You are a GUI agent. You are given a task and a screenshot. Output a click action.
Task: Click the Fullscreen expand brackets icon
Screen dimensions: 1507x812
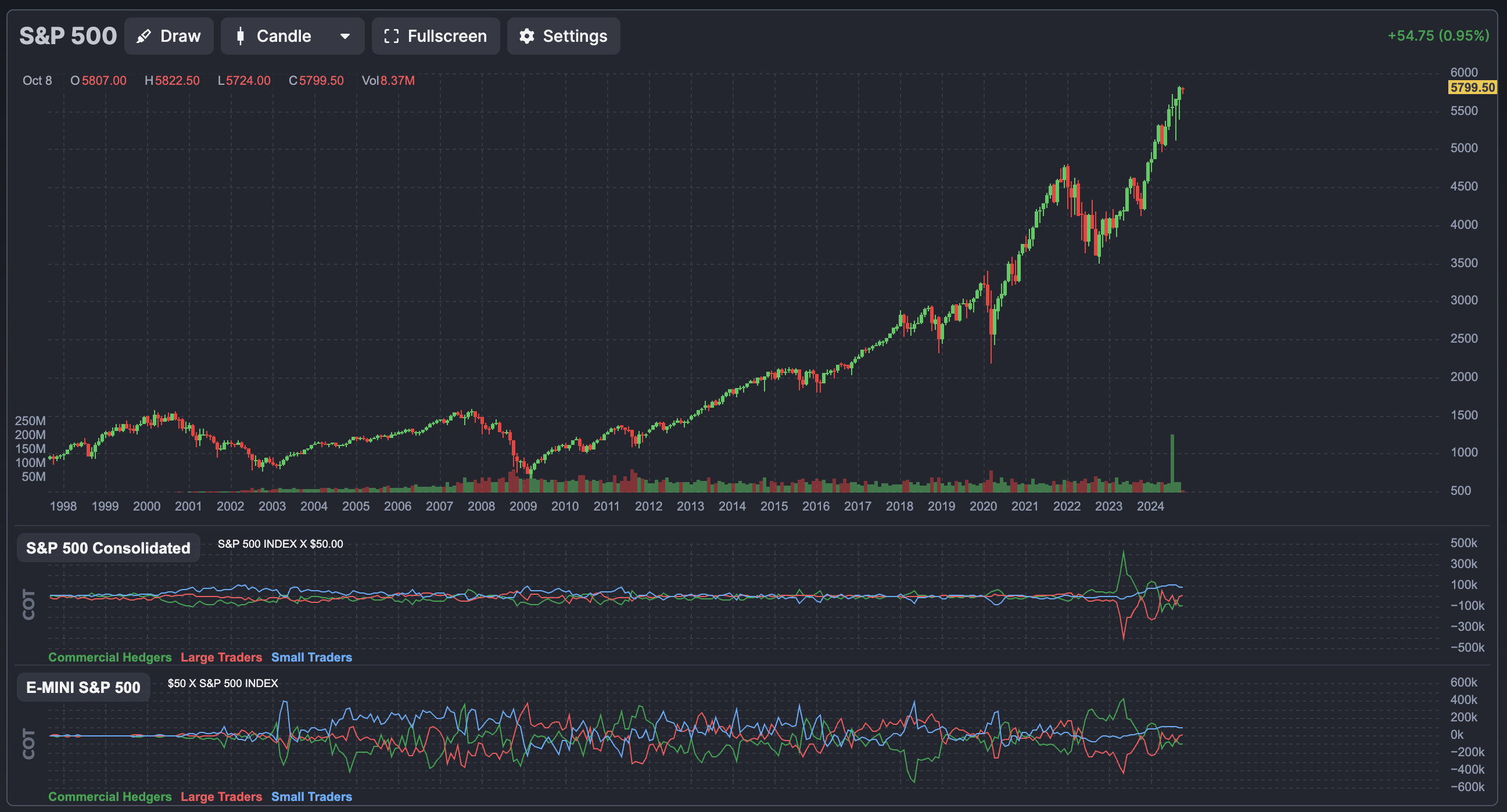(x=392, y=36)
